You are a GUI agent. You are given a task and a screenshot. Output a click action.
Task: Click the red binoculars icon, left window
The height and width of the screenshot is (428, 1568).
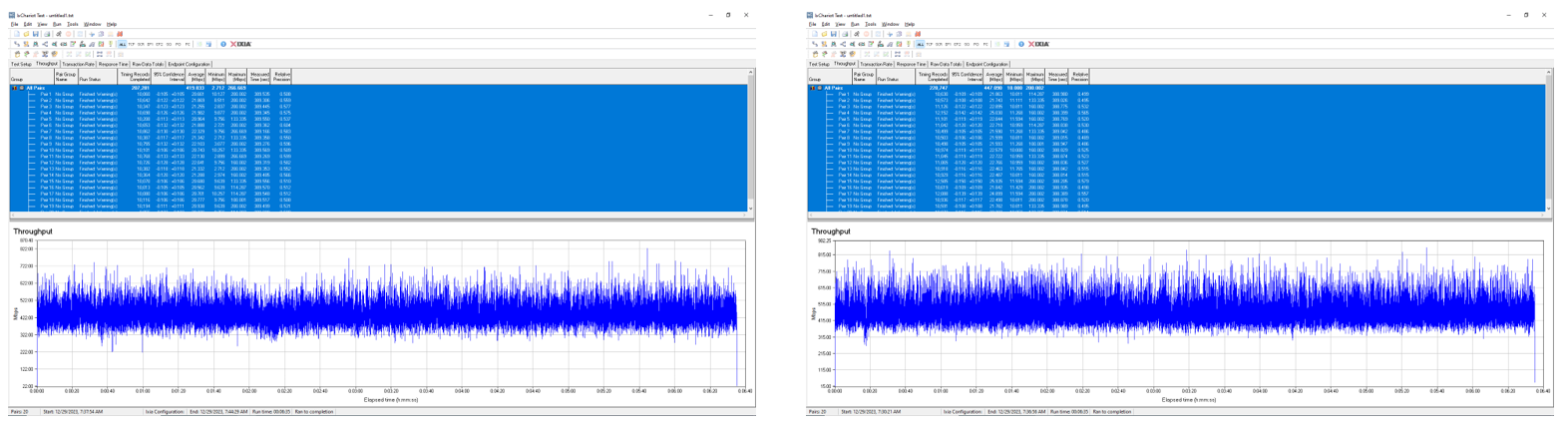[120, 34]
